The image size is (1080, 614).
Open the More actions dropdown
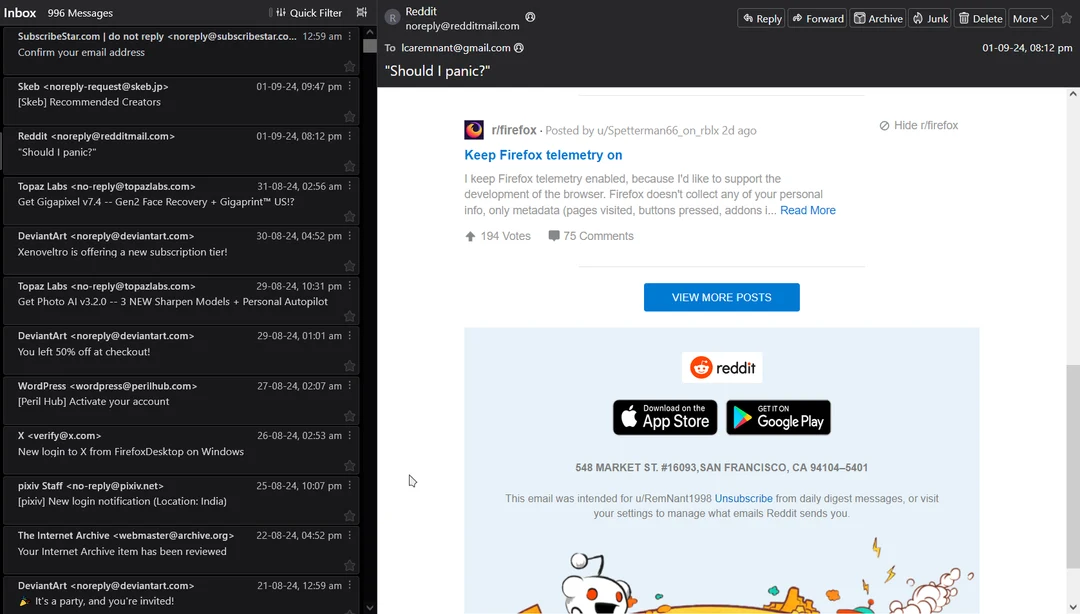[x=1030, y=18]
